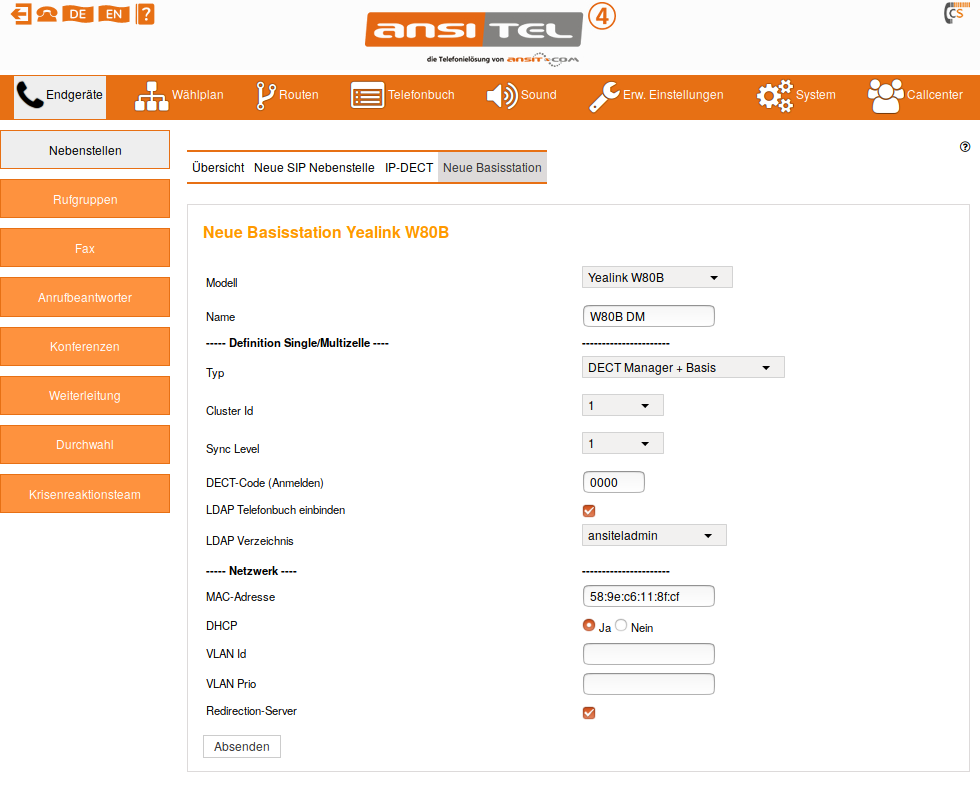This screenshot has height=786, width=980.
Task: Open the Callcenter section
Action: 915,95
